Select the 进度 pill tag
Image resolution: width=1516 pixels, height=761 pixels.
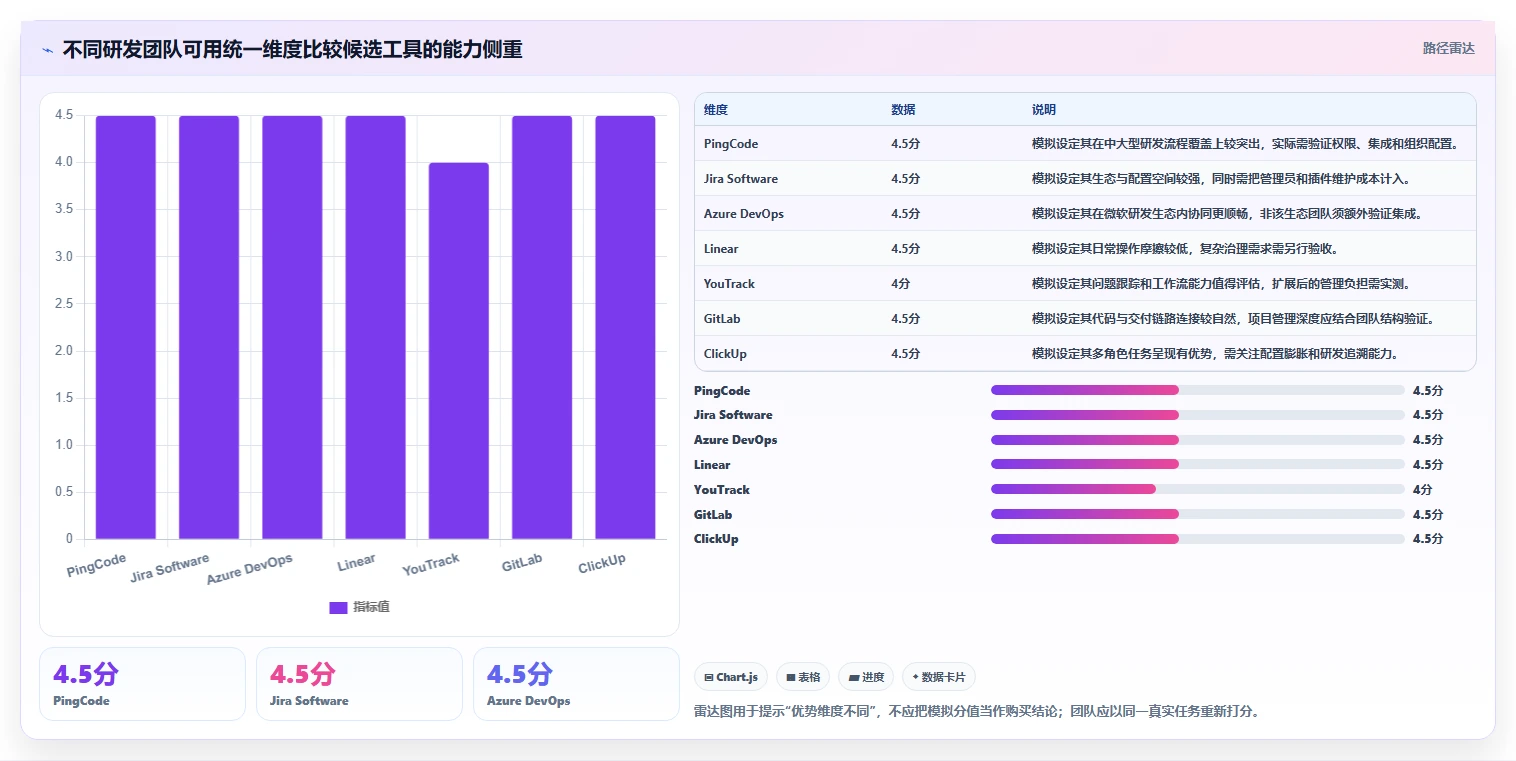click(866, 677)
